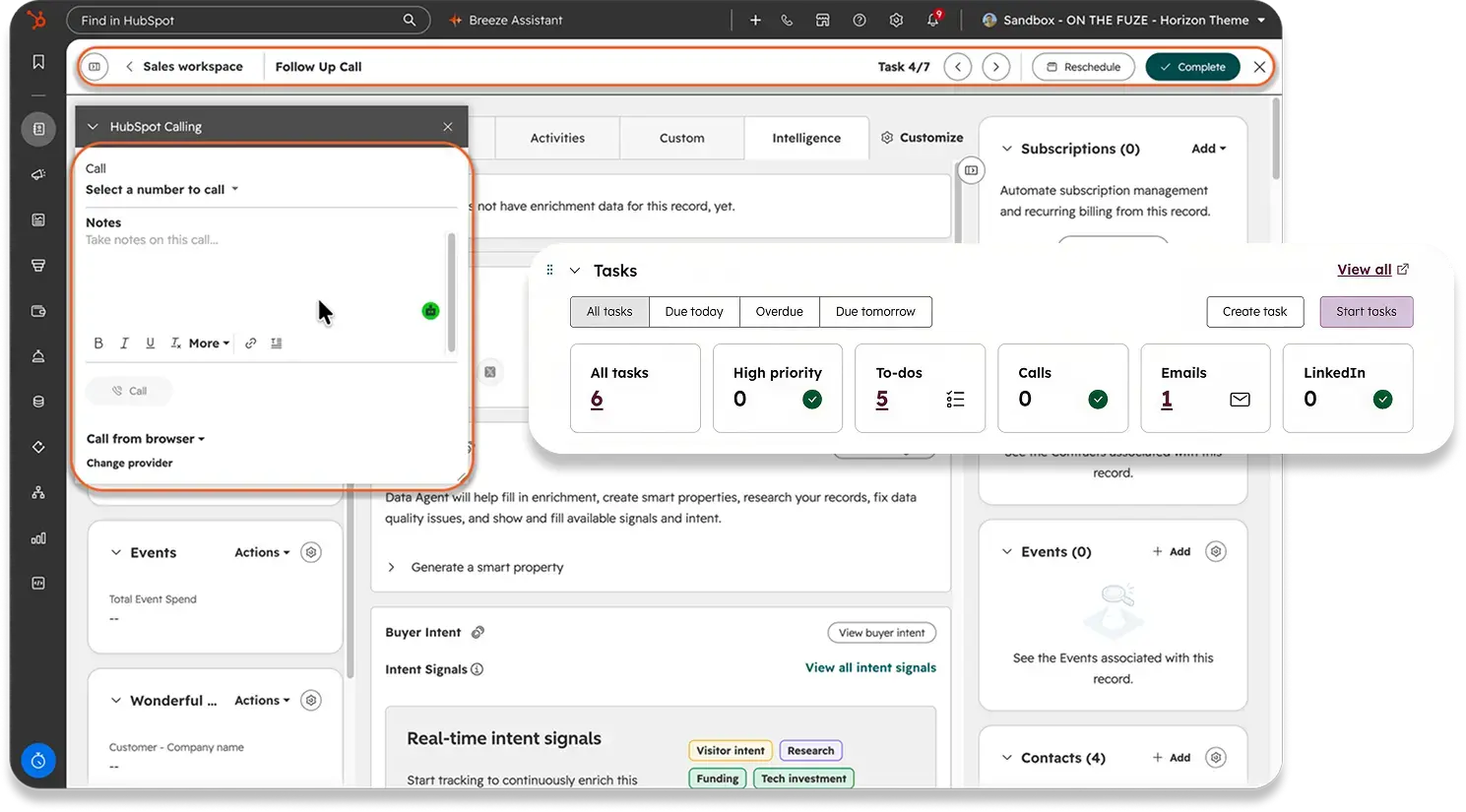Open the Marketplace icon in the top bar
Screen dimensions: 1466x812
click(x=823, y=20)
